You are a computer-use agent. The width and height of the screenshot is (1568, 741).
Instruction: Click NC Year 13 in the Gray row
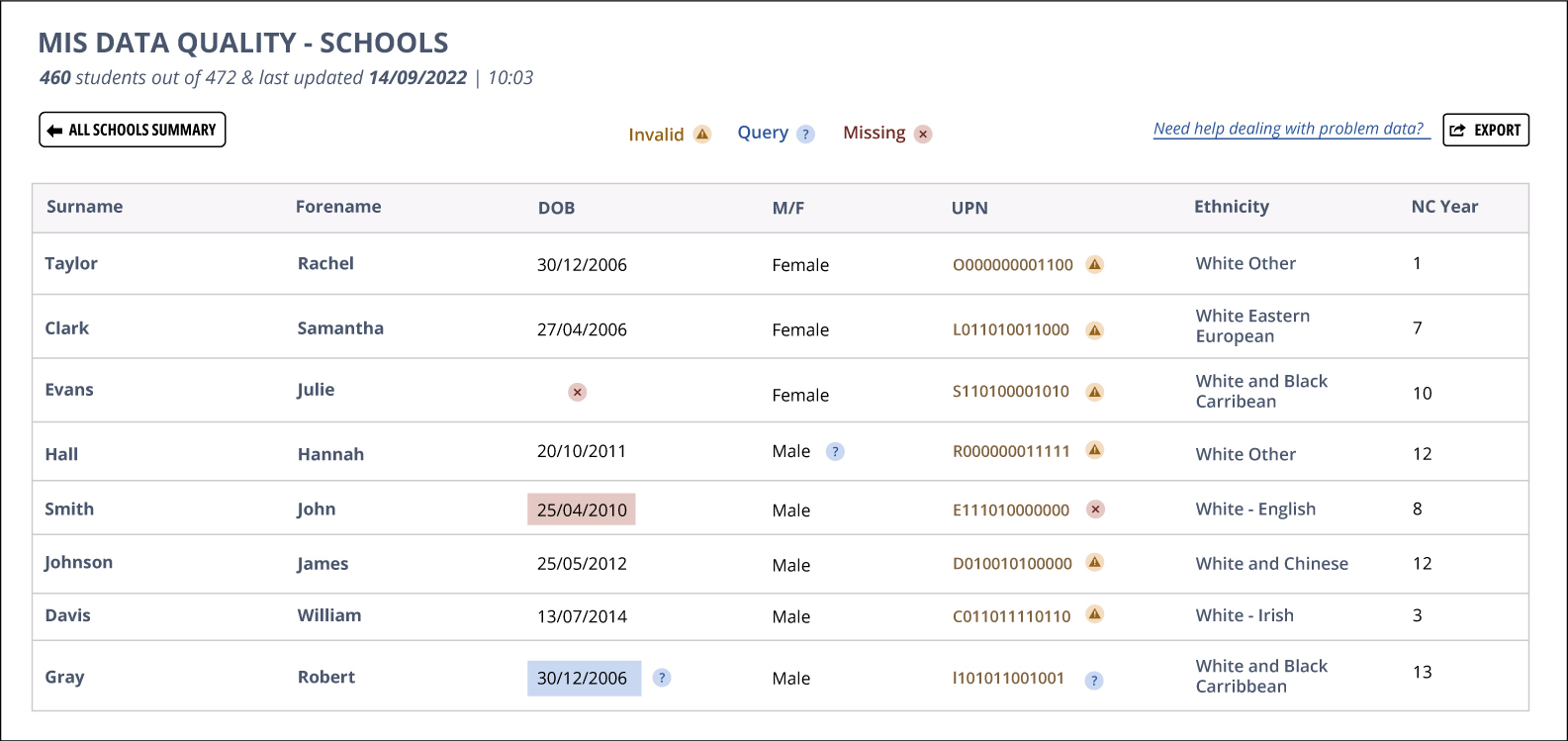pos(1423,673)
